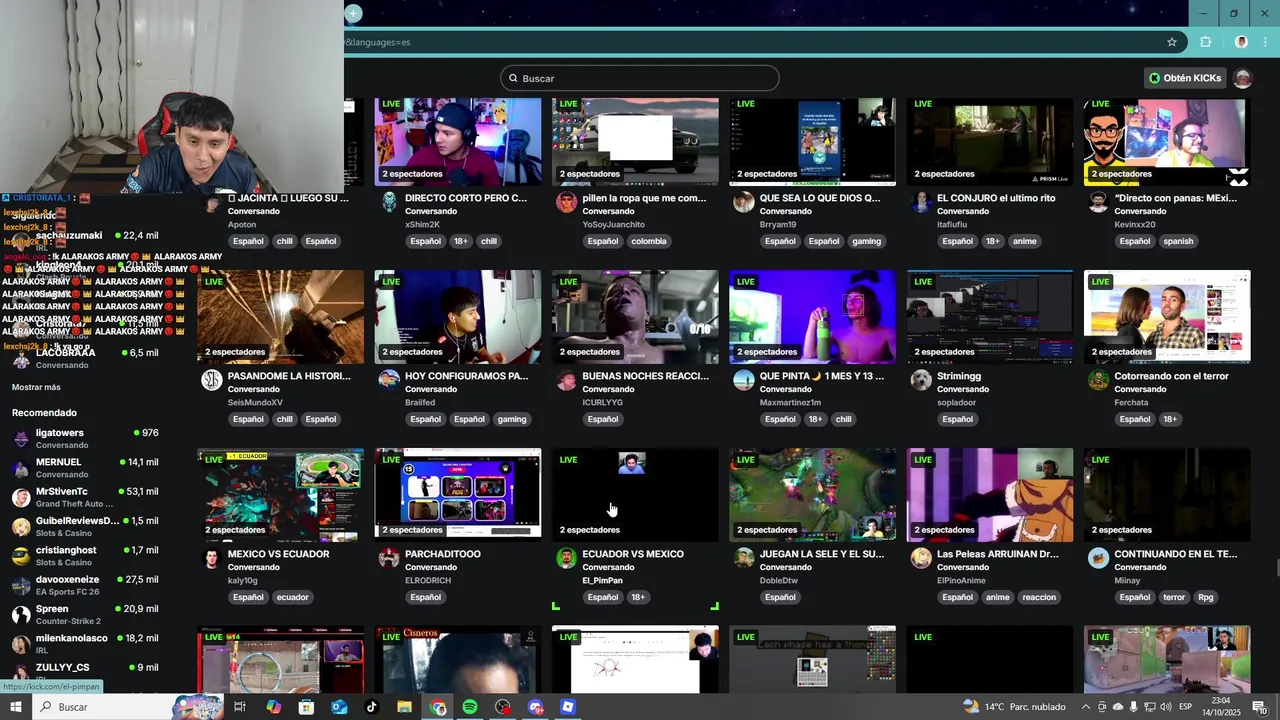Open Kevinxx20 channel avatar
The width and height of the screenshot is (1280, 720).
1098,202
